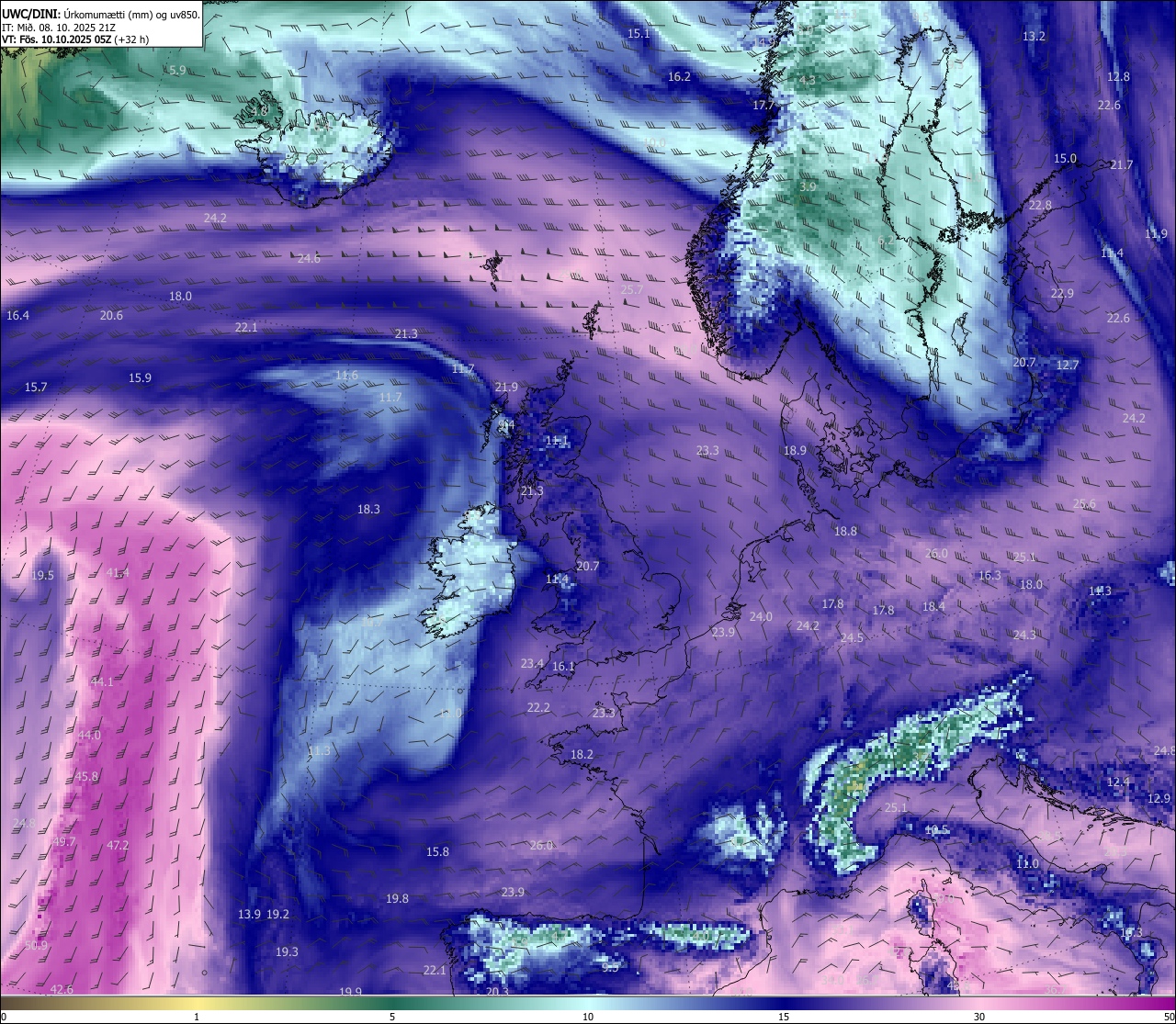This screenshot has height=1024, width=1176.
Task: Click the map value 18.9
Action: pos(795,450)
